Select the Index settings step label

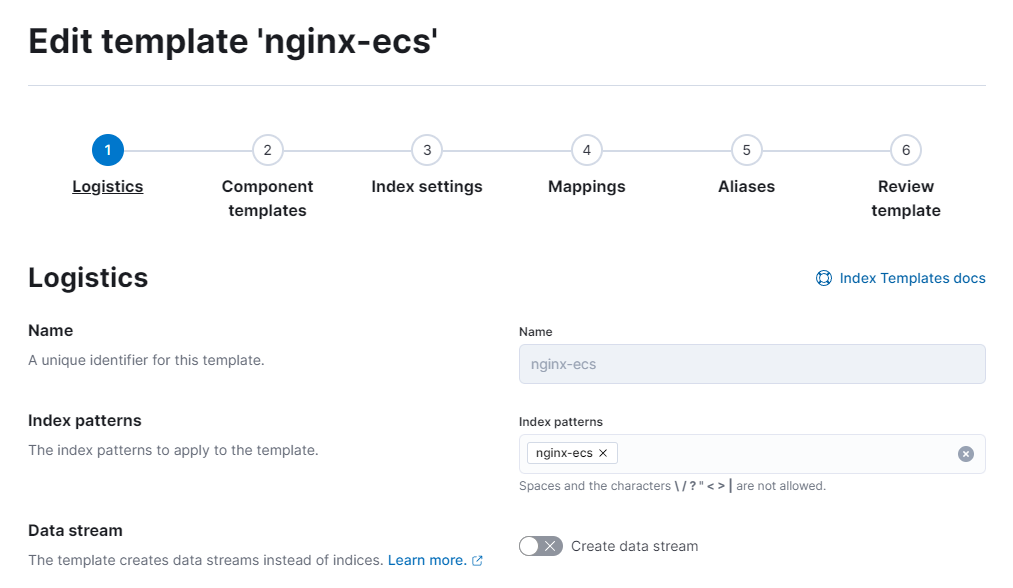click(x=427, y=186)
